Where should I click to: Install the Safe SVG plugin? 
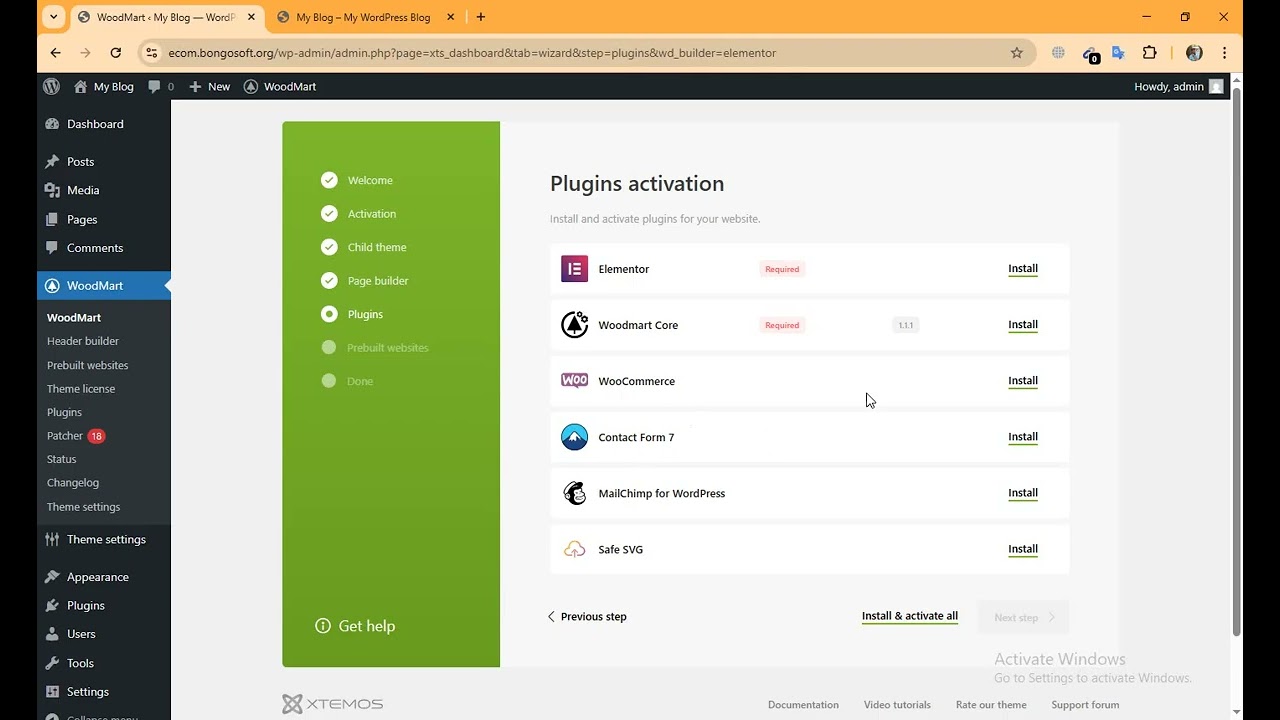point(1023,549)
